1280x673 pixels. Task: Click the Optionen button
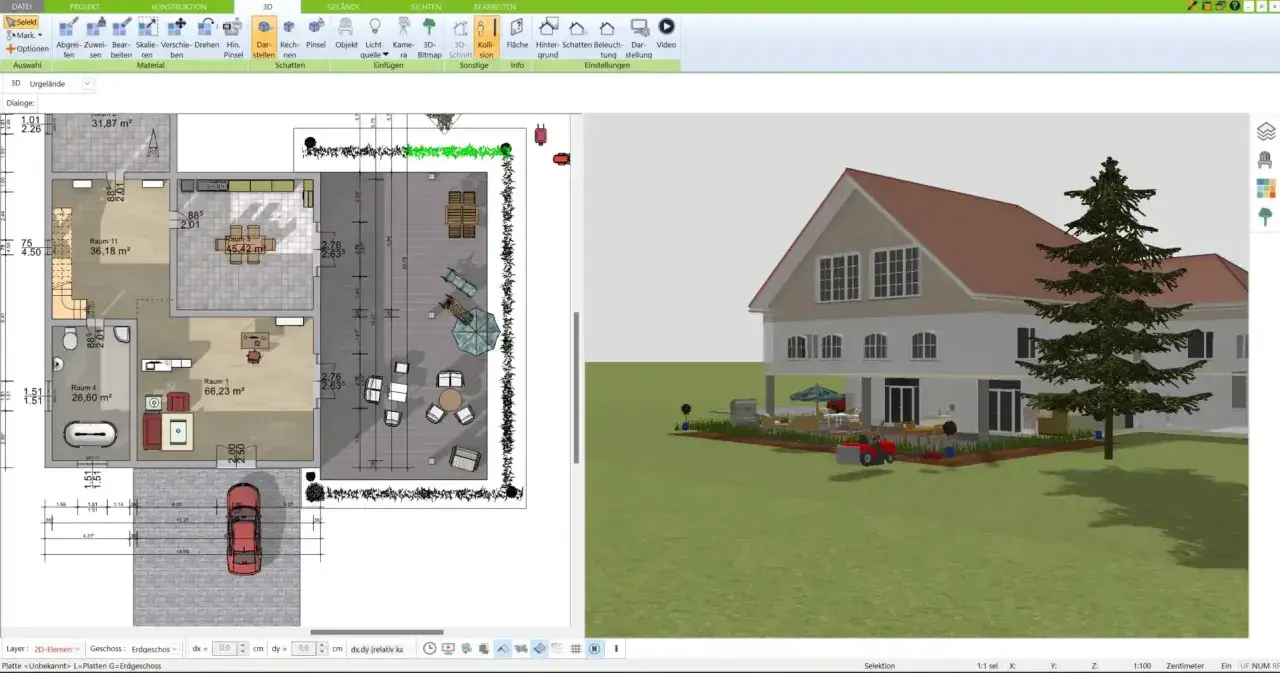point(27,48)
